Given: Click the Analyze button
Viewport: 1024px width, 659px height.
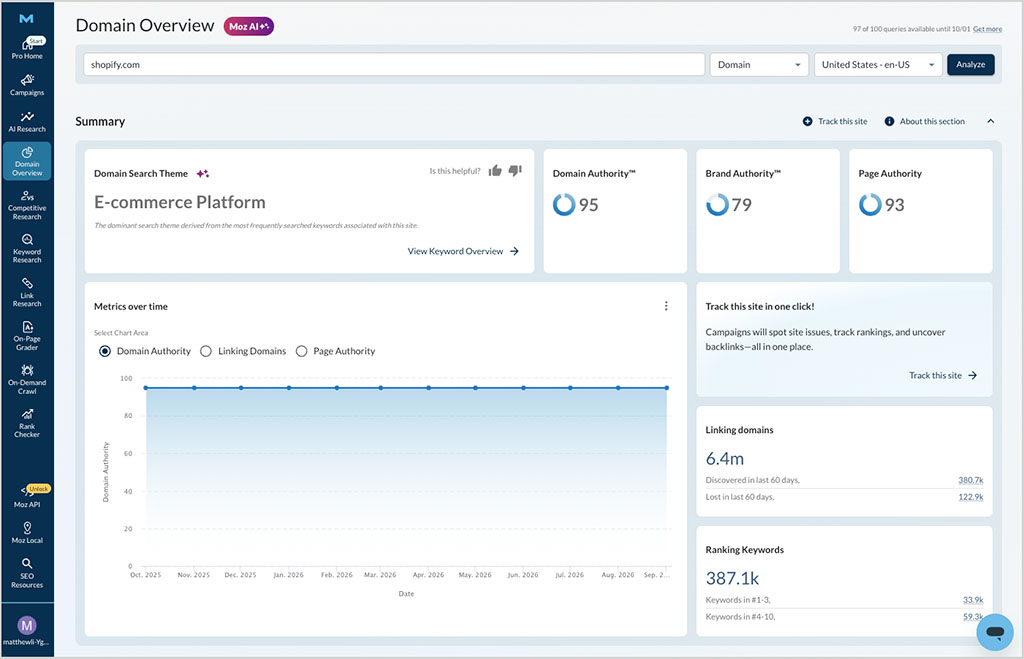Looking at the screenshot, I should 970,65.
